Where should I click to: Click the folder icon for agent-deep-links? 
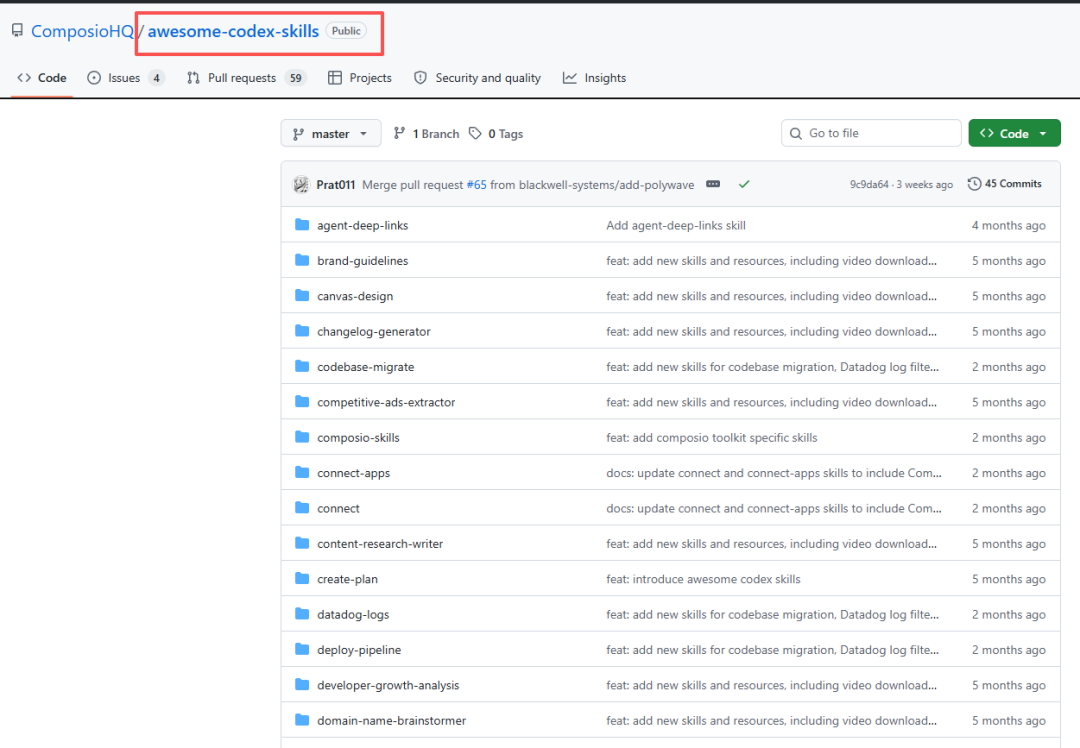pyautogui.click(x=302, y=225)
